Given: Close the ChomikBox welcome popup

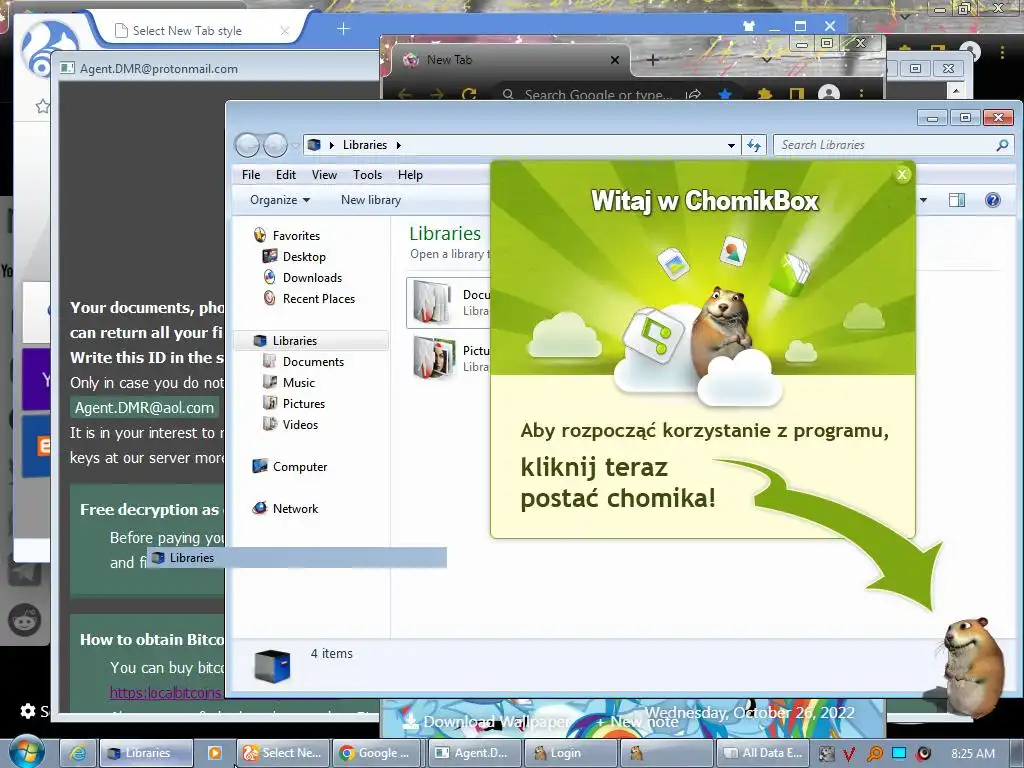Looking at the screenshot, I should click(903, 174).
